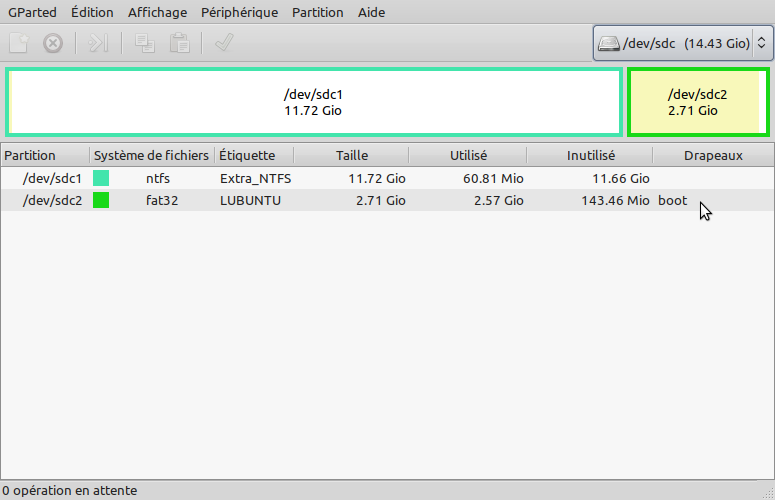Image resolution: width=775 pixels, height=500 pixels.
Task: Click the Taille column header
Action: pos(352,155)
